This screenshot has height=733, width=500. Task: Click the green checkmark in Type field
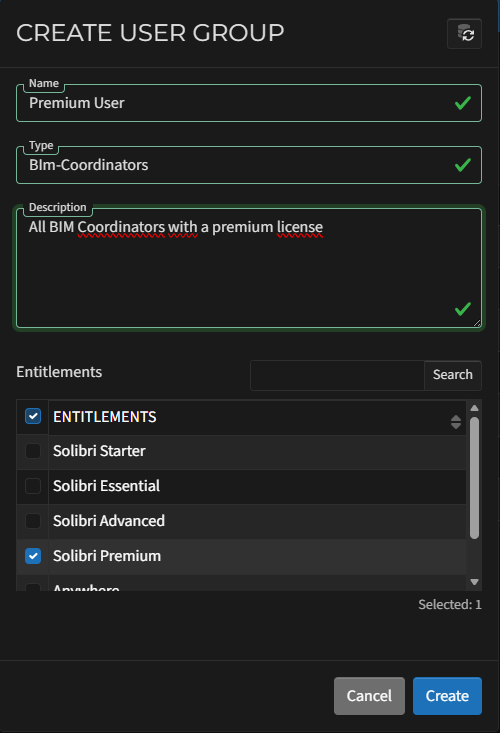coord(463,165)
